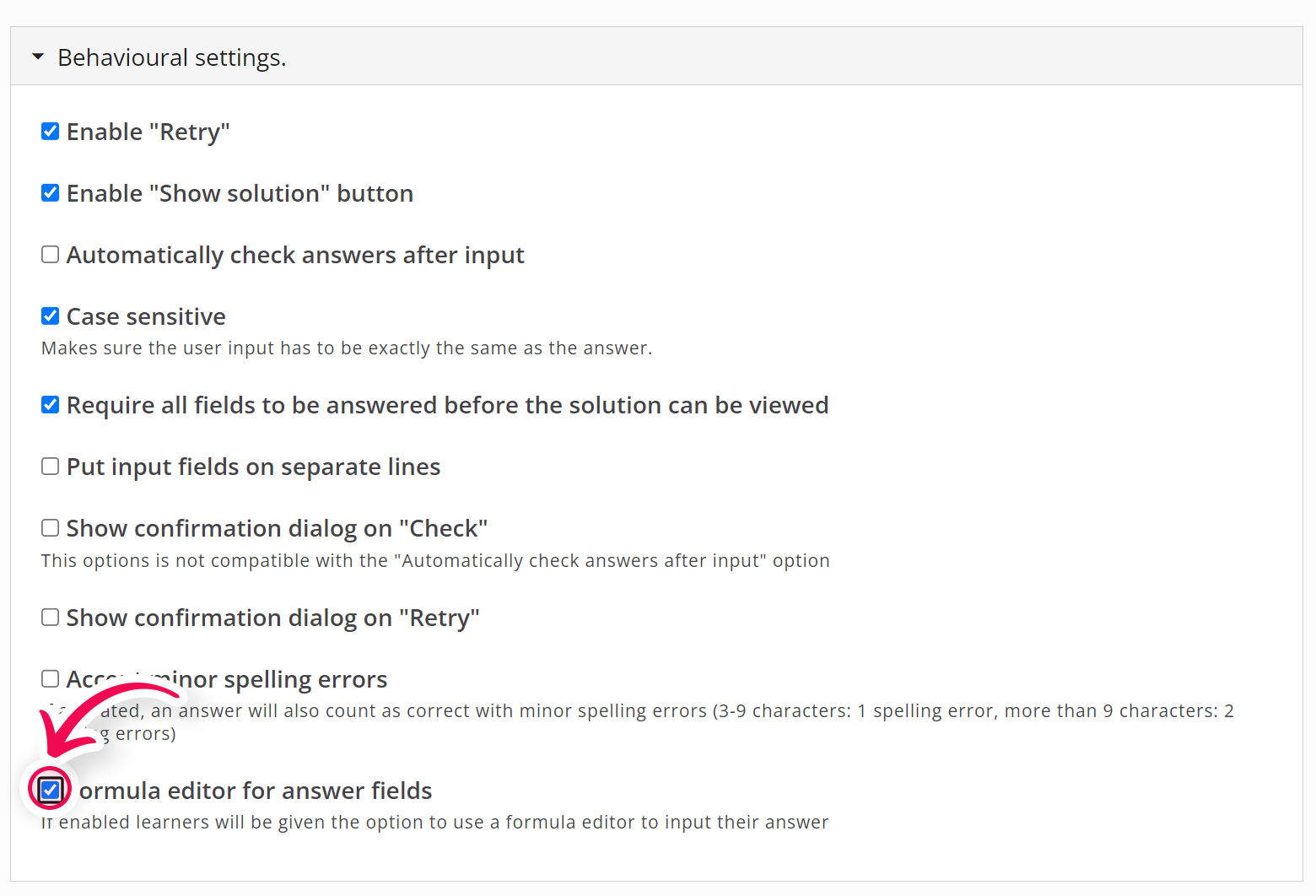Enable Put input fields on separate lines
Screen dimensions: 1316x896
51,466
